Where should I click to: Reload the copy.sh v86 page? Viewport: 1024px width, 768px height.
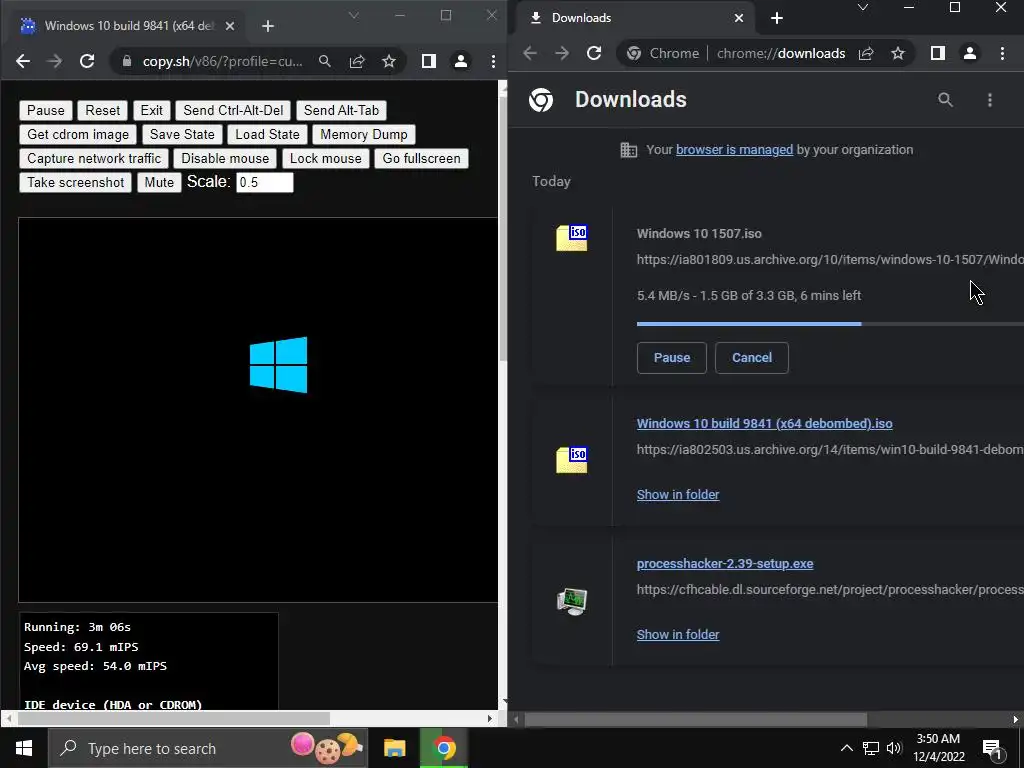(x=87, y=61)
